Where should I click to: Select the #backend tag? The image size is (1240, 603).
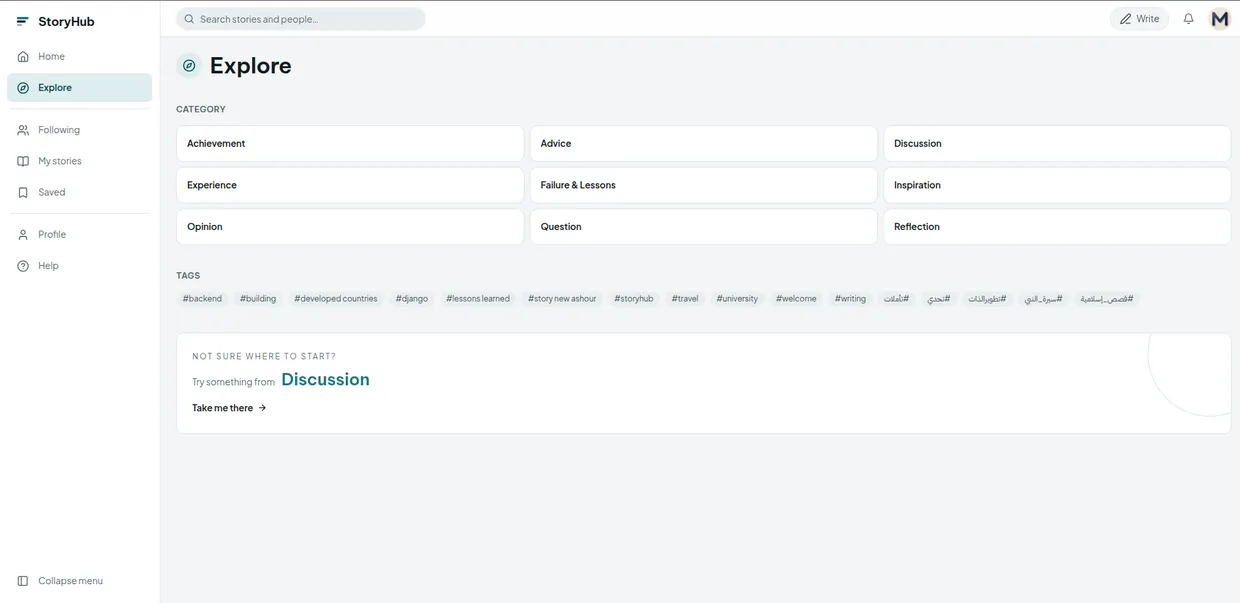tap(202, 299)
